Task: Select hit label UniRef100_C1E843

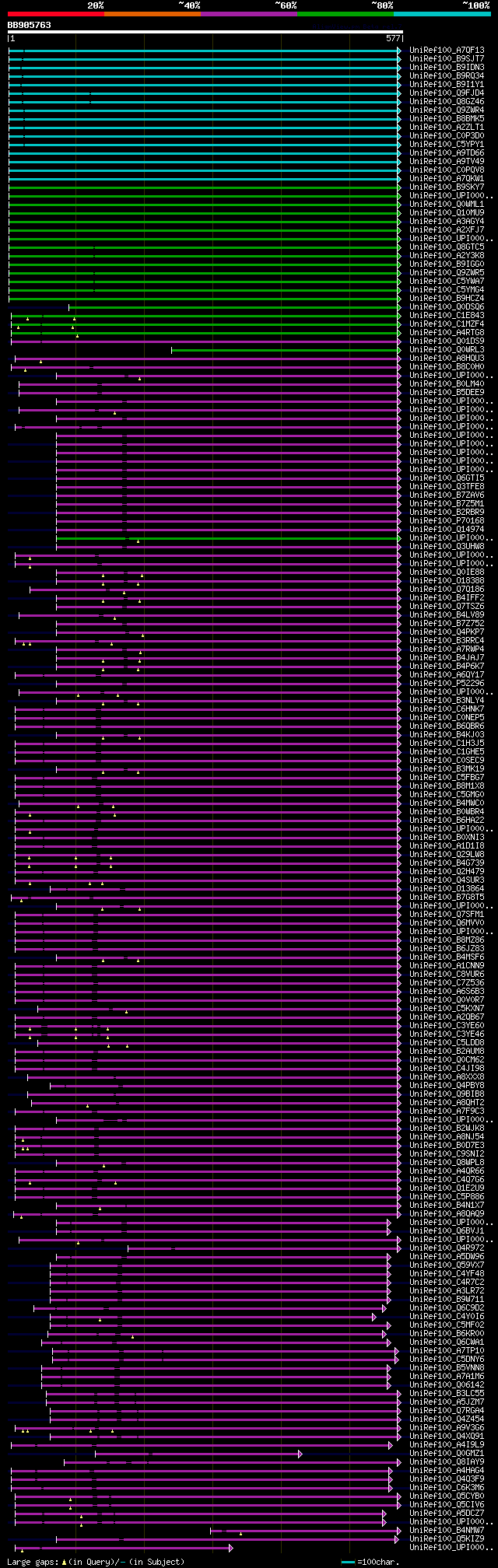Action: (447, 316)
